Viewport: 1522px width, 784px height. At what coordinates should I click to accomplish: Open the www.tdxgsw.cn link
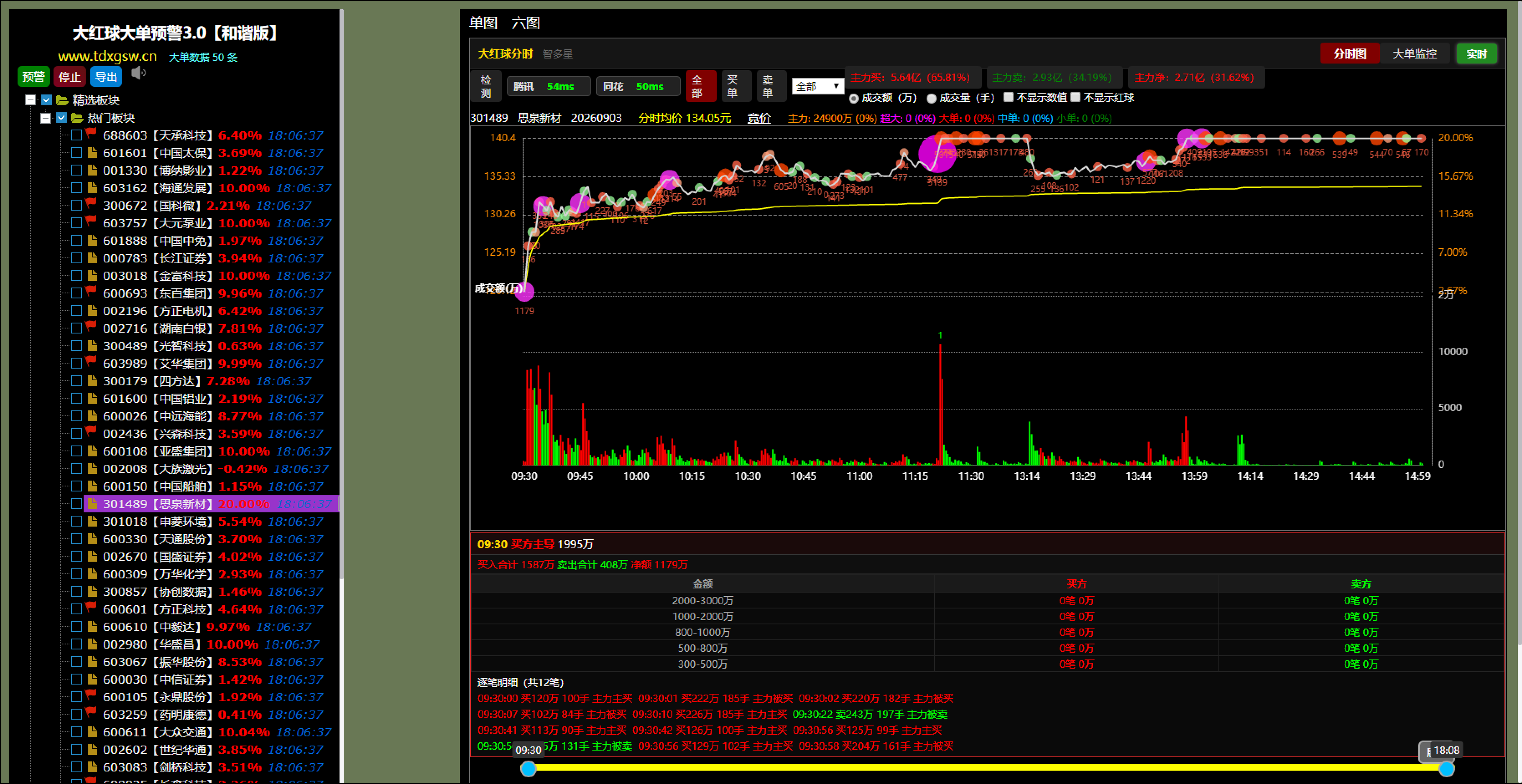(107, 56)
